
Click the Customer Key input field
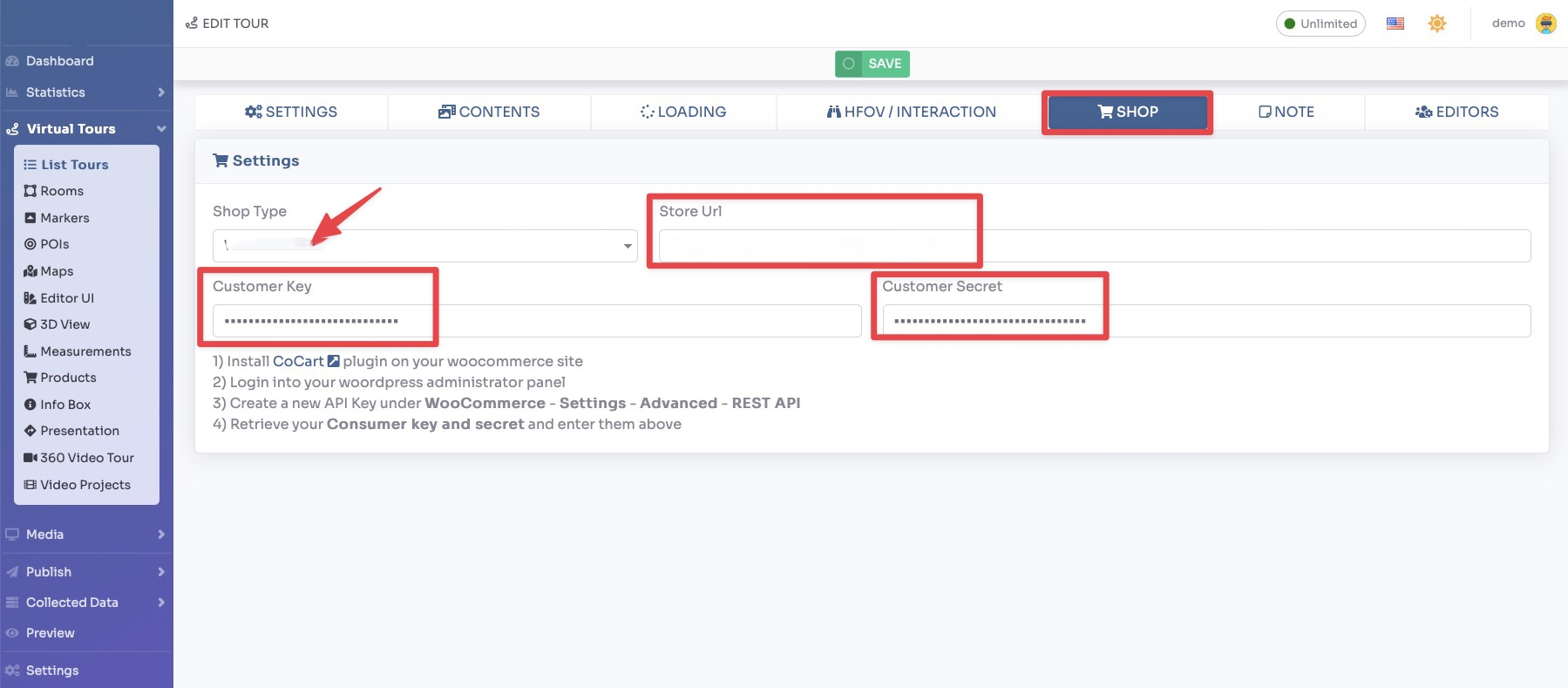pyautogui.click(x=537, y=321)
